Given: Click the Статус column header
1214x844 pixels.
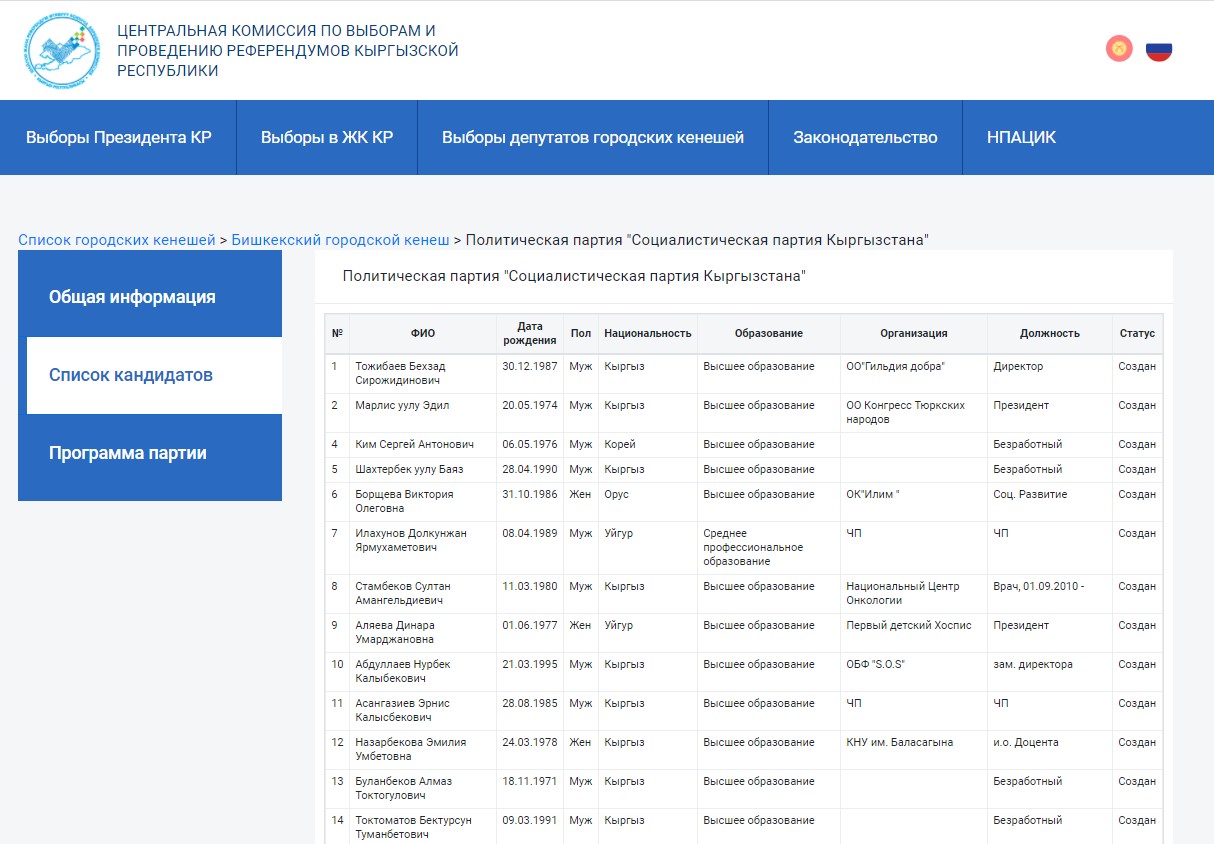Looking at the screenshot, I should tap(1137, 333).
